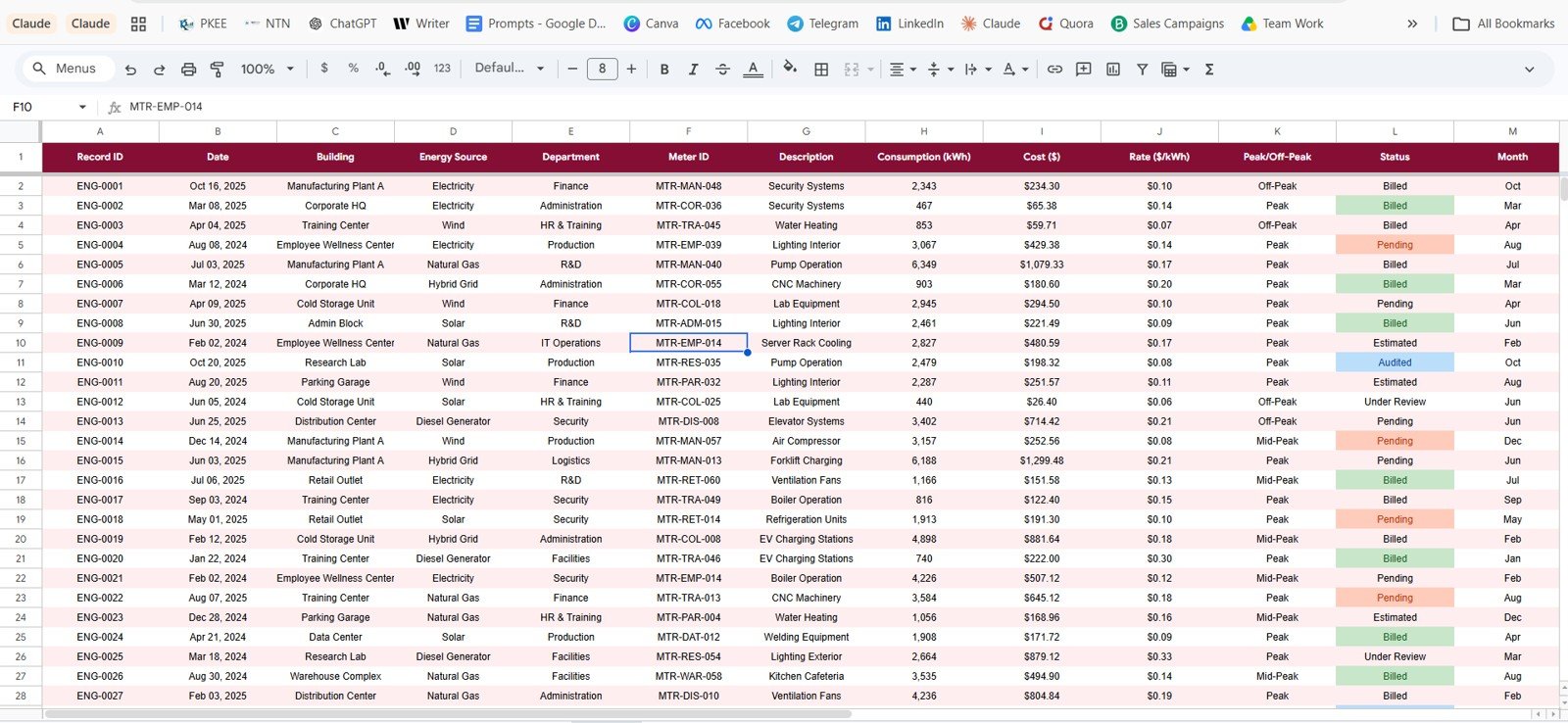Format as percent
Image resolution: width=1568 pixels, height=723 pixels.
(x=353, y=69)
